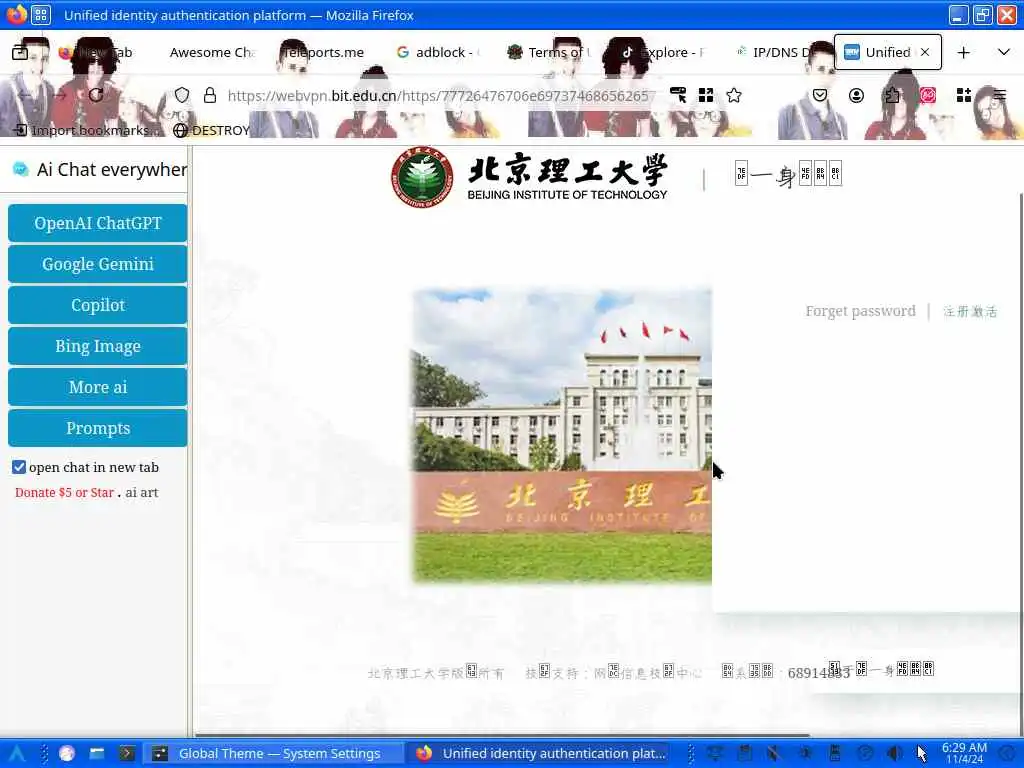Switch to the IP/DNS tab
Screen dimensions: 1024x768
tap(775, 52)
